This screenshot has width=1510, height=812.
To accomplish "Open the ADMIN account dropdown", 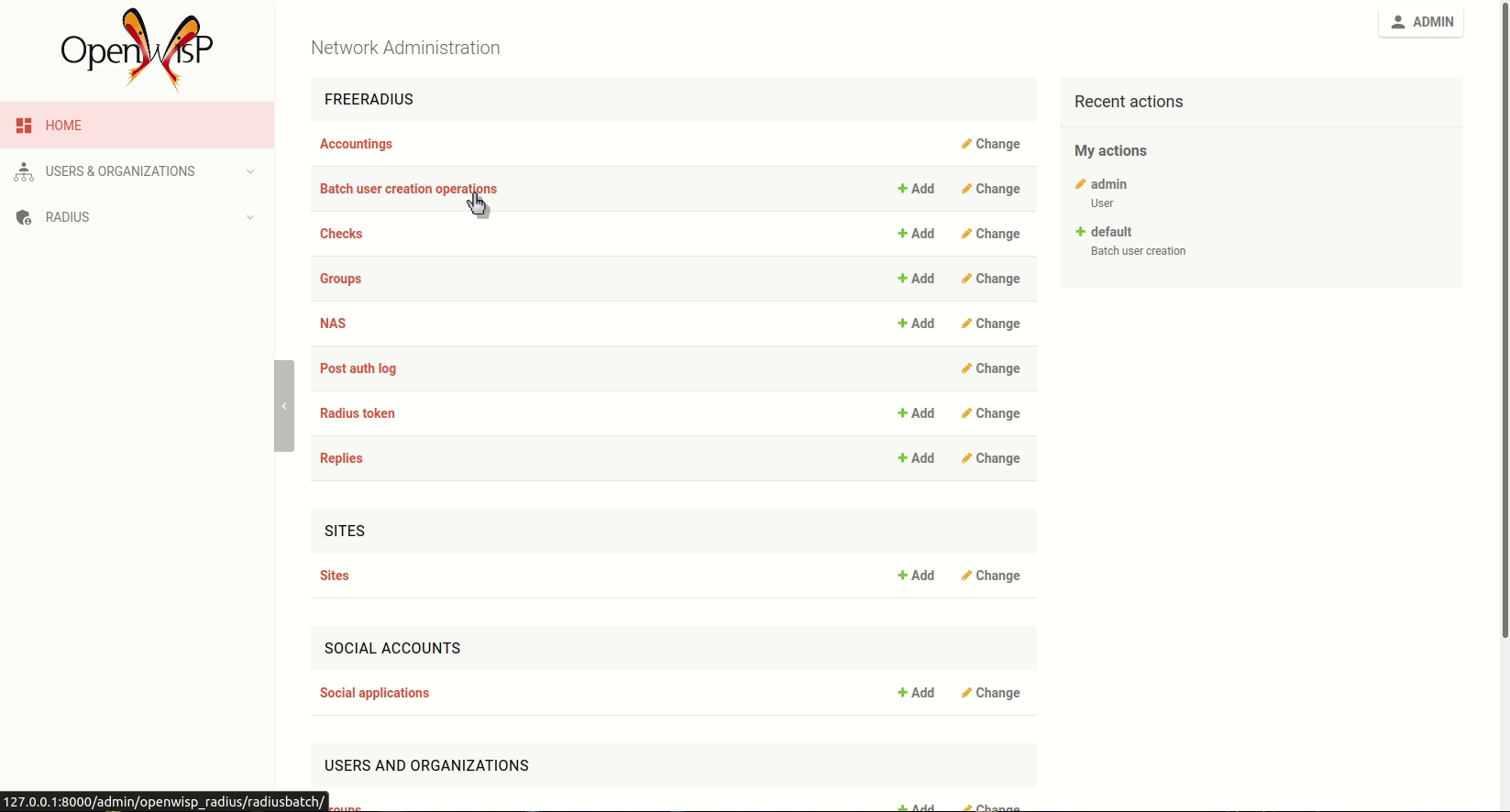I will (1421, 22).
